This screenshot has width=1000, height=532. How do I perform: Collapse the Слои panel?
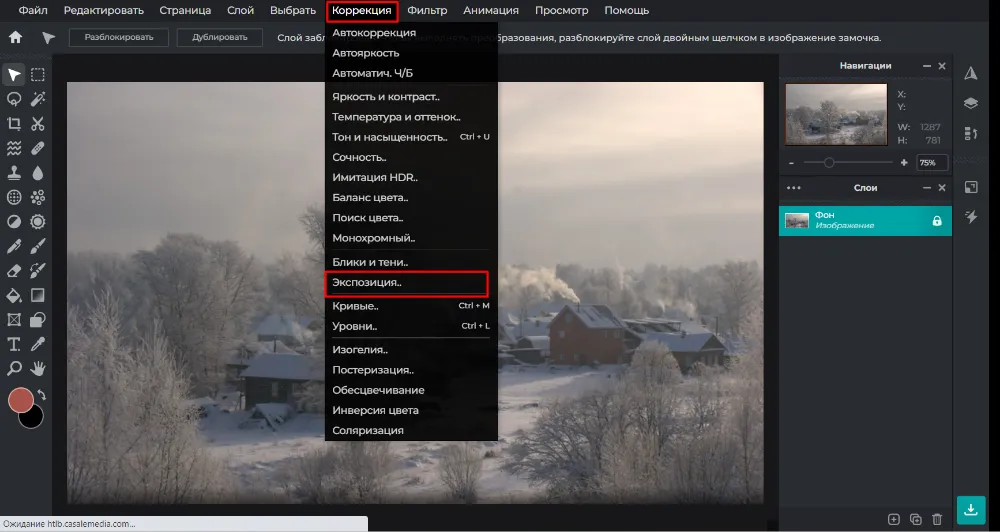(927, 188)
